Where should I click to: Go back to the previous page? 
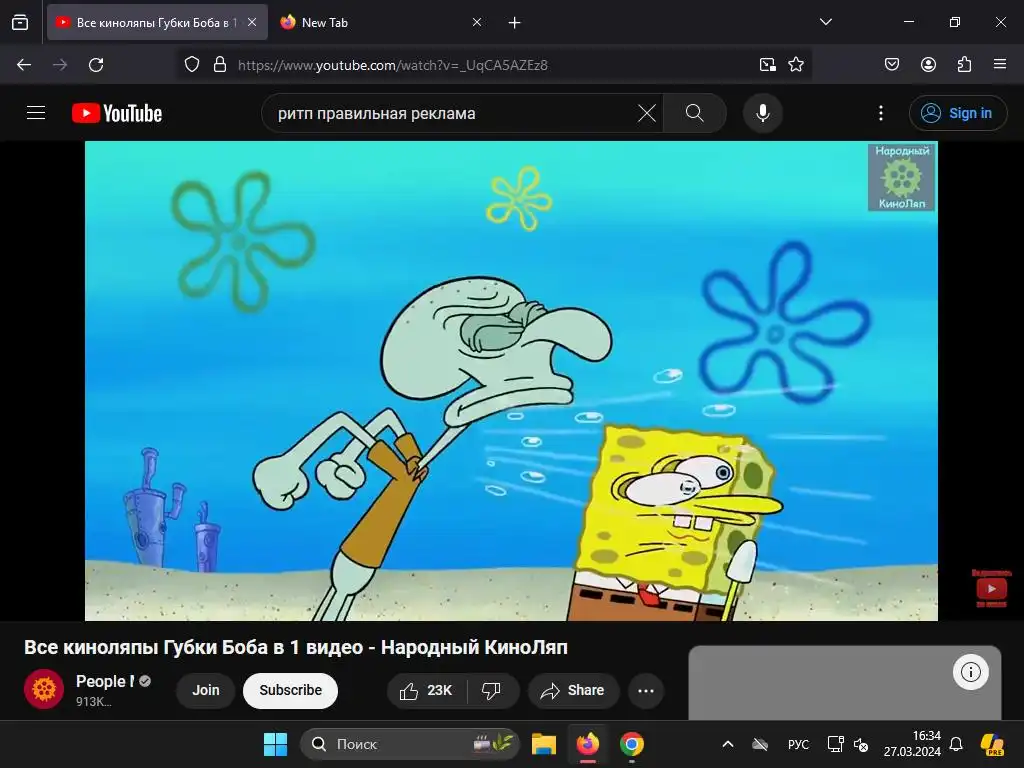tap(24, 65)
